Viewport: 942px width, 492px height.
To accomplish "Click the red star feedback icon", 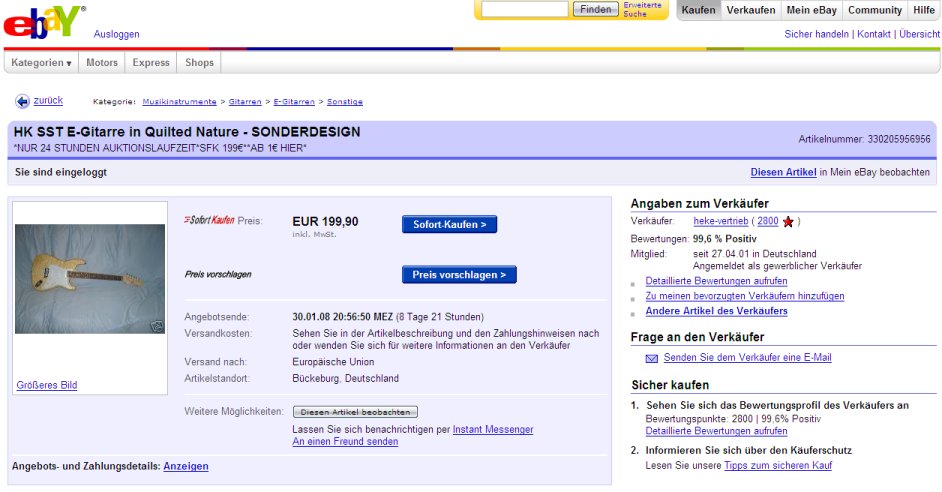I will point(788,222).
